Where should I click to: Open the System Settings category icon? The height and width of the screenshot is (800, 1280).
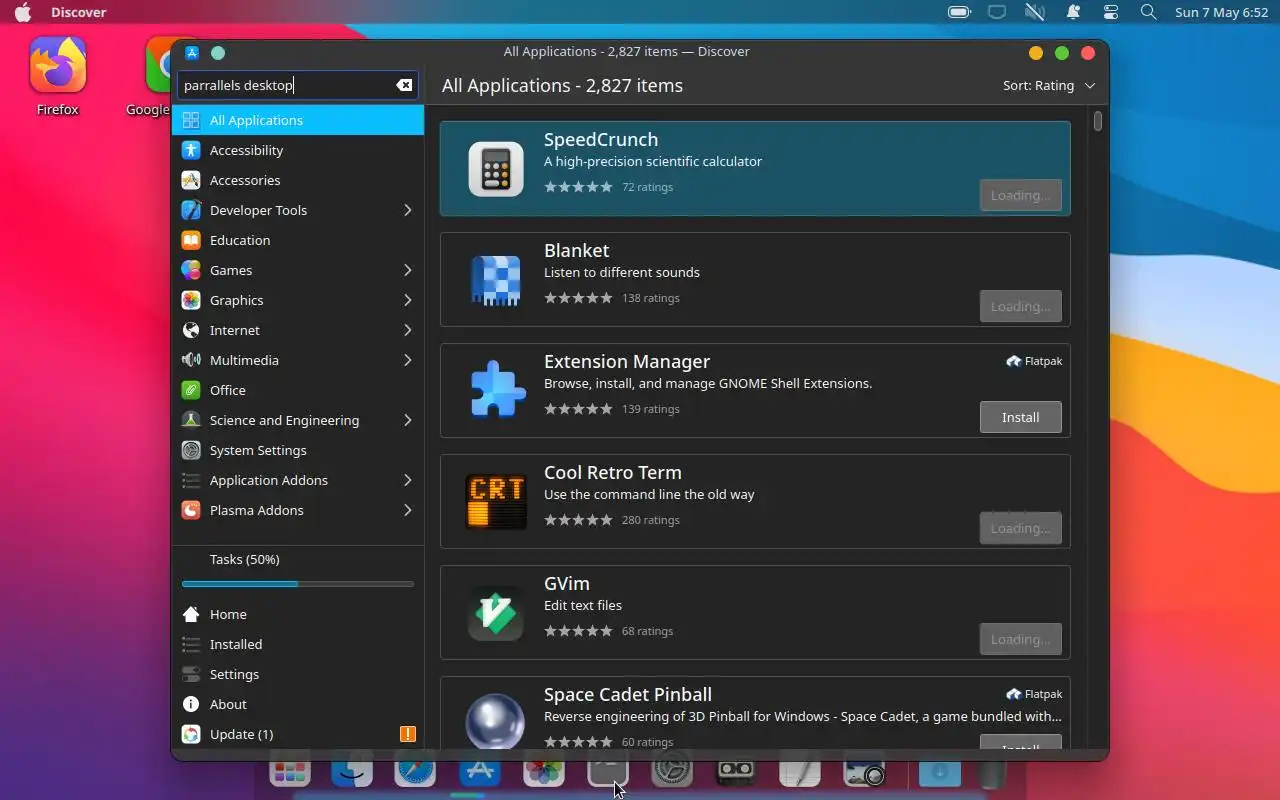[191, 450]
